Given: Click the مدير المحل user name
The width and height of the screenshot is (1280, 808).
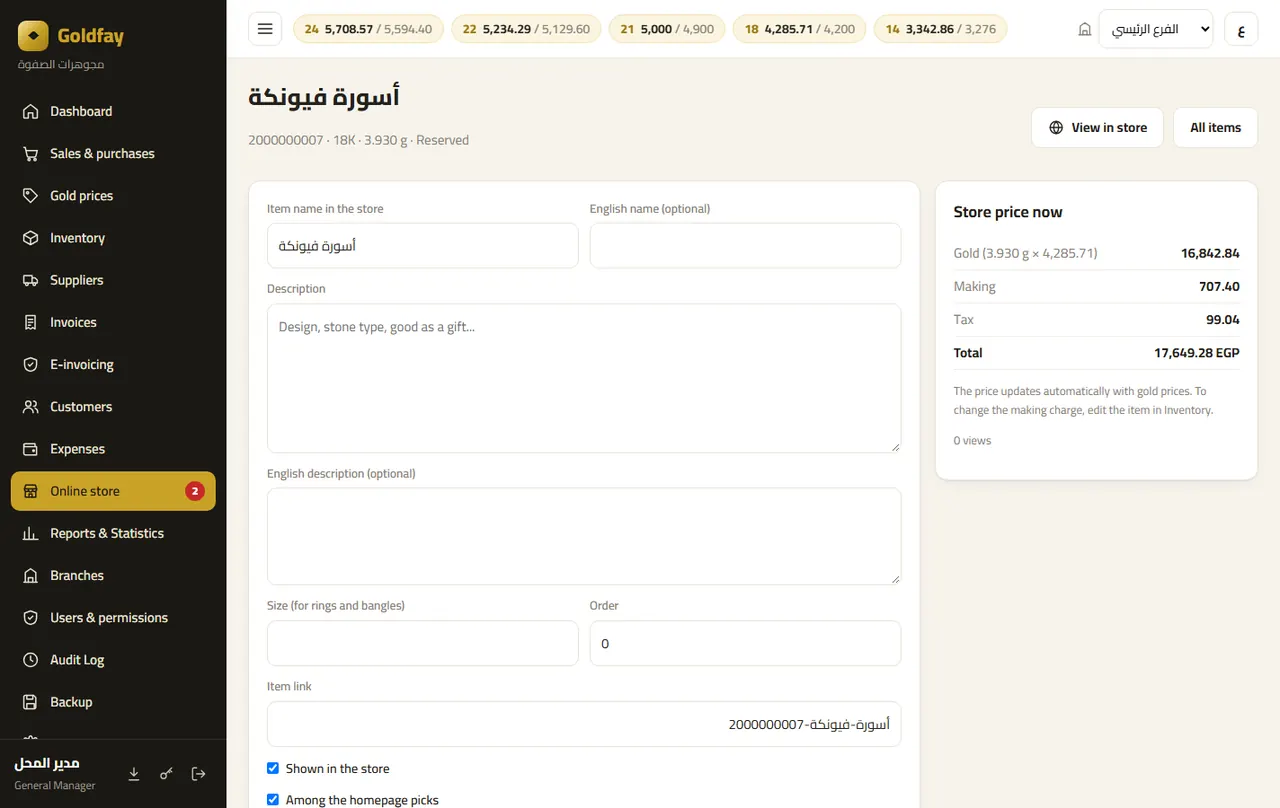Looking at the screenshot, I should (47, 764).
